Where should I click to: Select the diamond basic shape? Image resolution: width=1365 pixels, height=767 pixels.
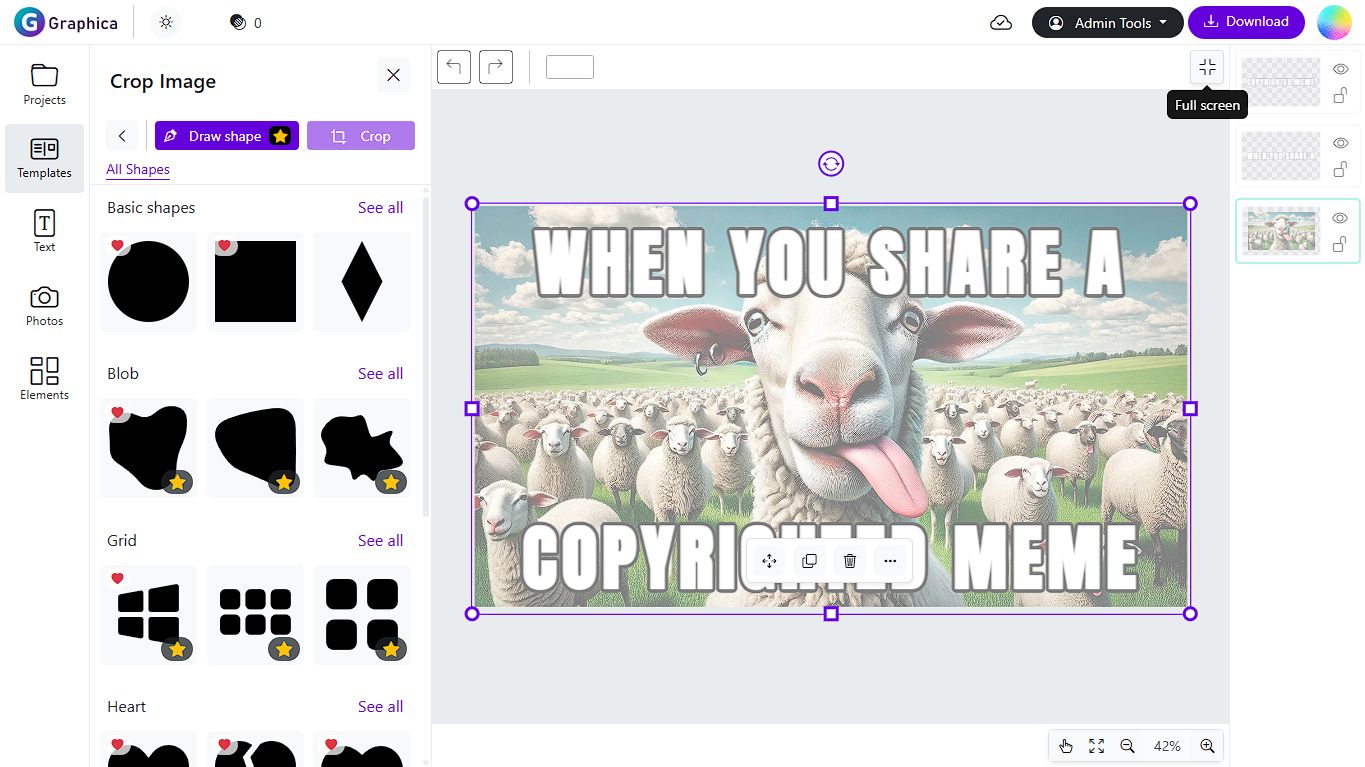tap(362, 281)
